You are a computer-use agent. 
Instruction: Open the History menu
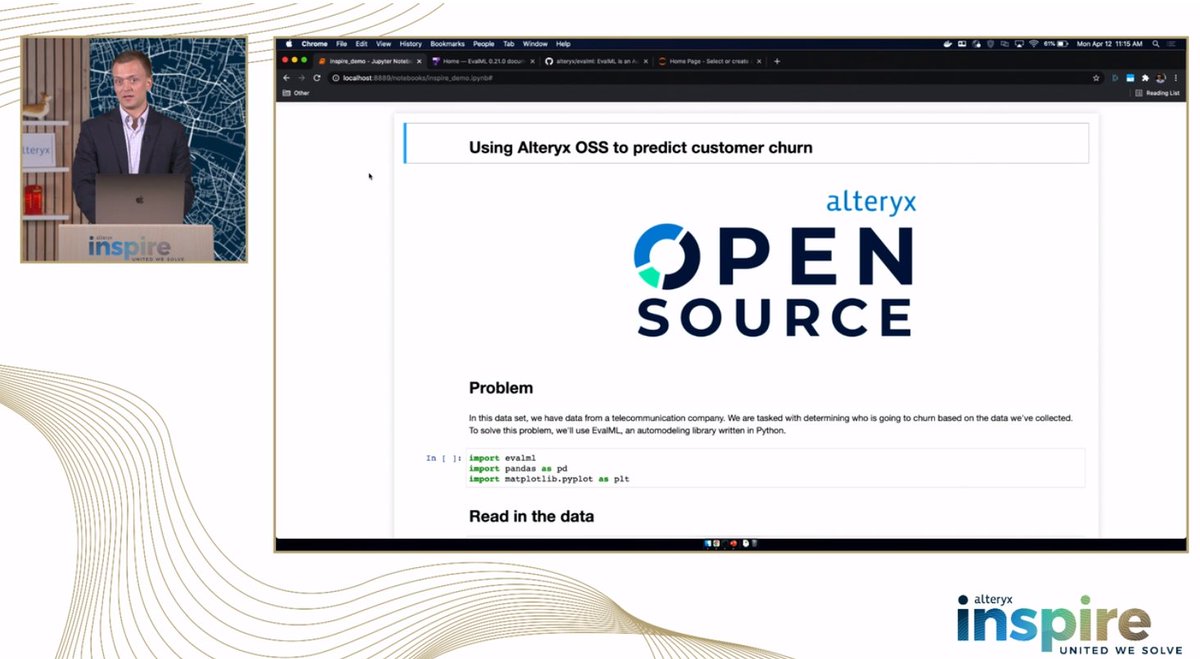[x=411, y=44]
